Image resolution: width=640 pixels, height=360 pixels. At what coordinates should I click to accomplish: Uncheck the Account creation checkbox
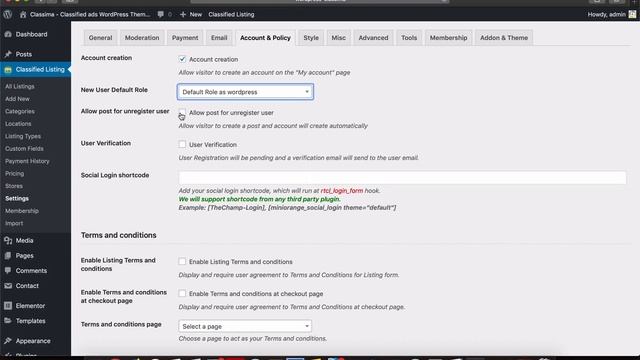pos(182,59)
